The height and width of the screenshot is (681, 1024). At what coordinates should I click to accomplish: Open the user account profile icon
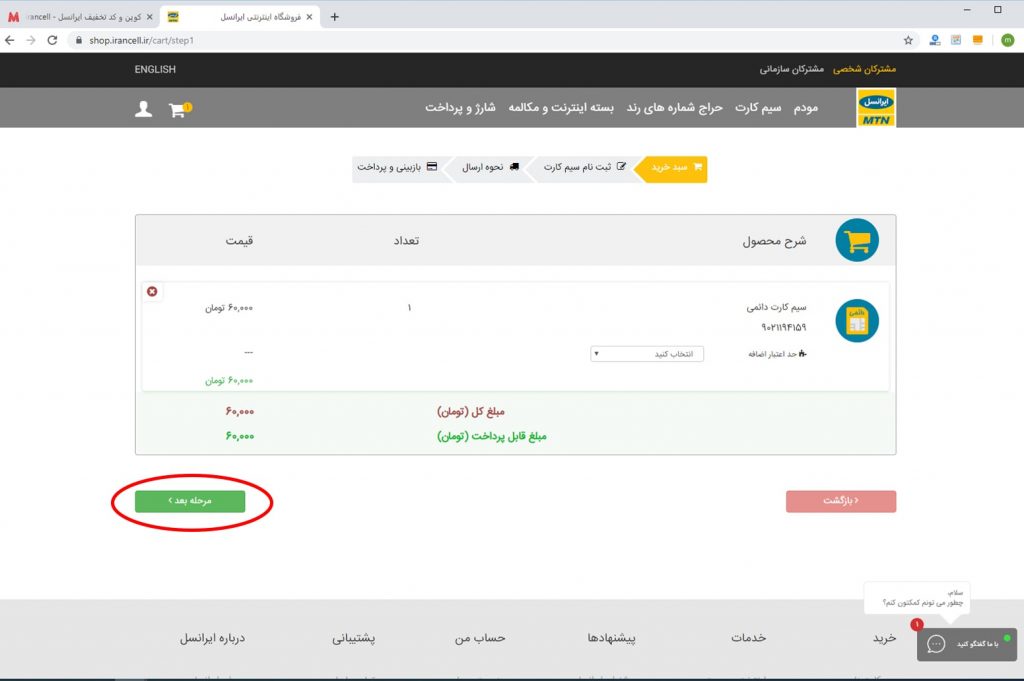144,109
